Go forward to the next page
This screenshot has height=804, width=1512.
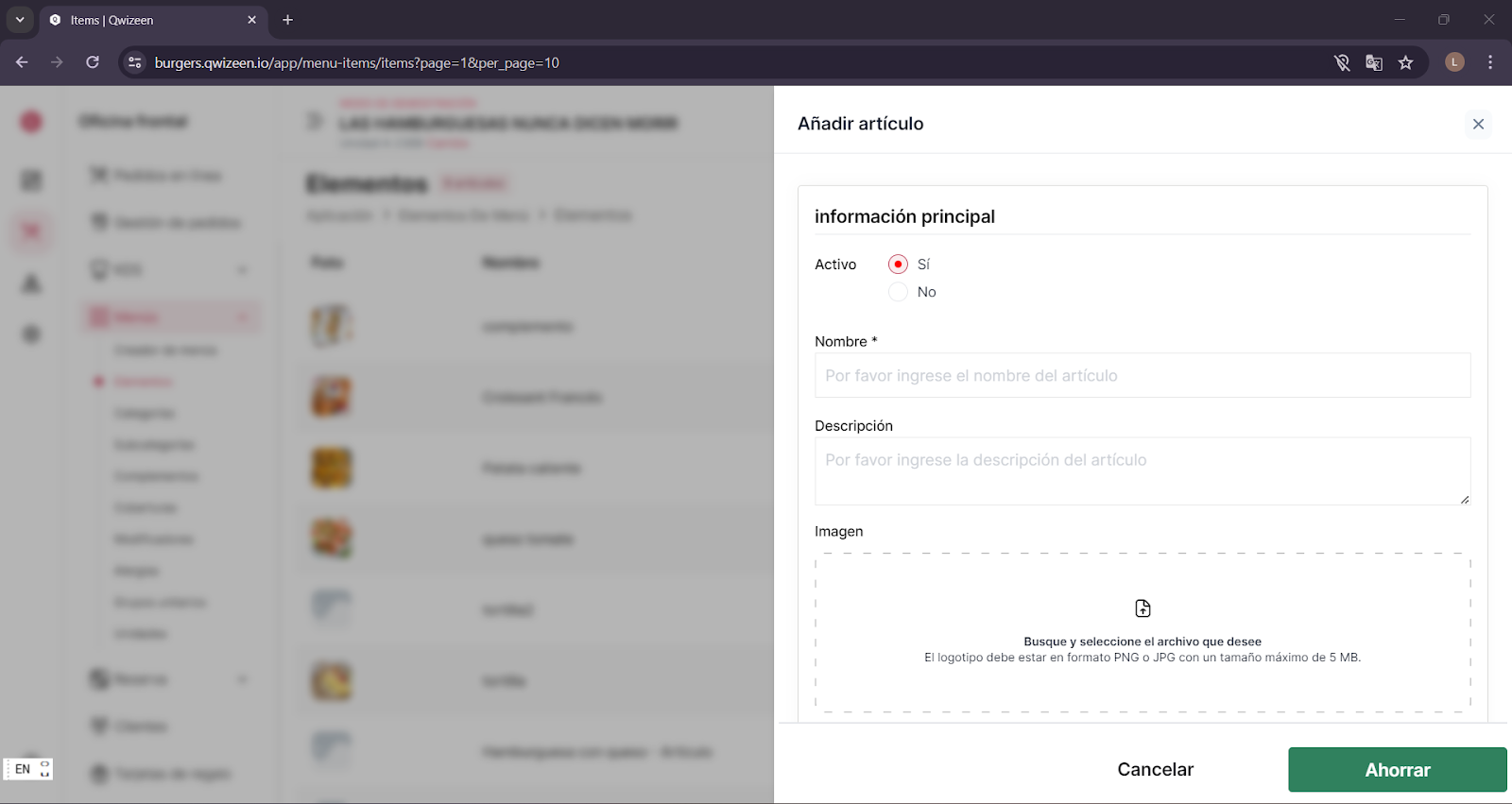(x=57, y=62)
